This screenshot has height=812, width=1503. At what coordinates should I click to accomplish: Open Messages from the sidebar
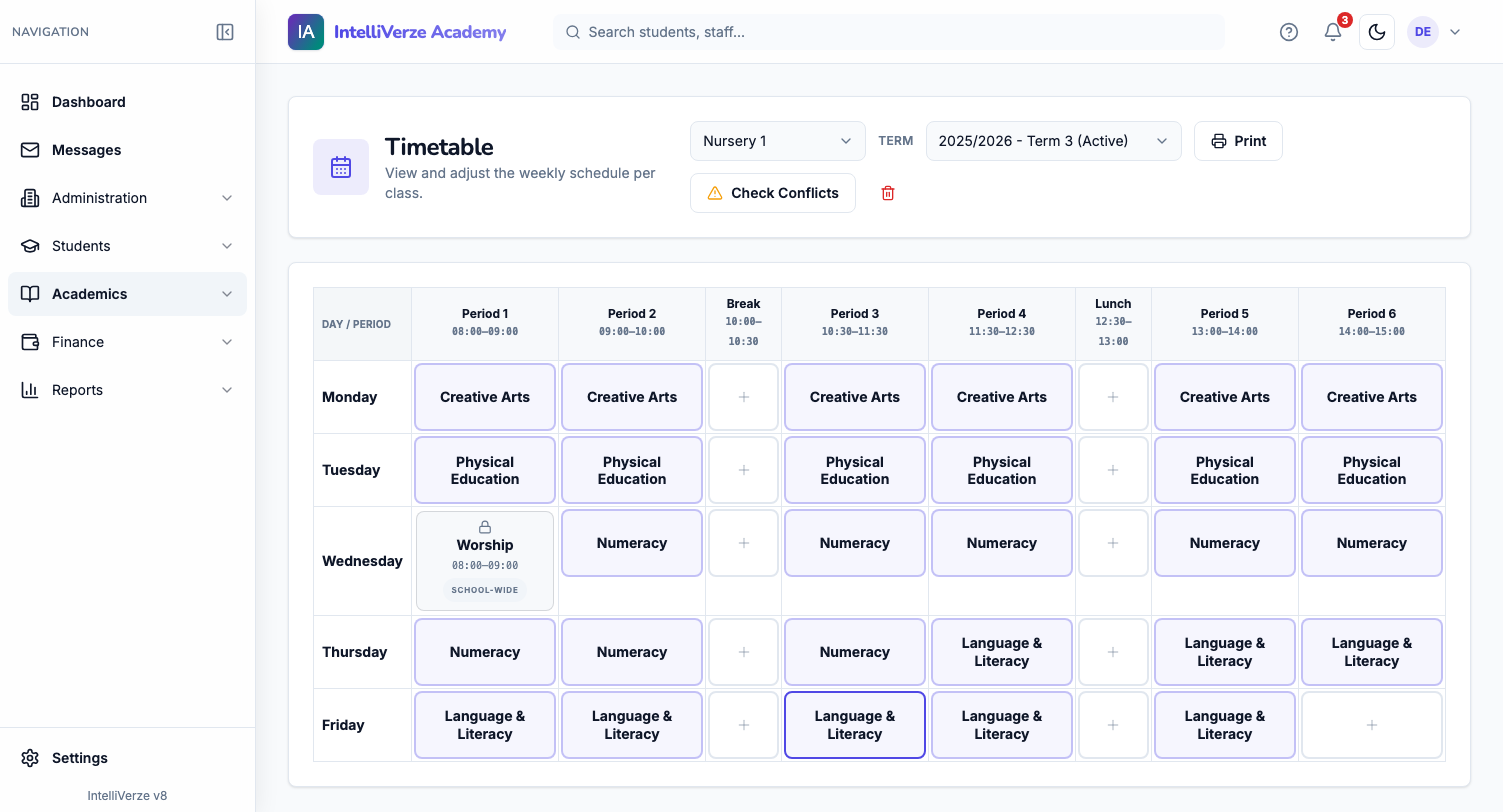127,150
